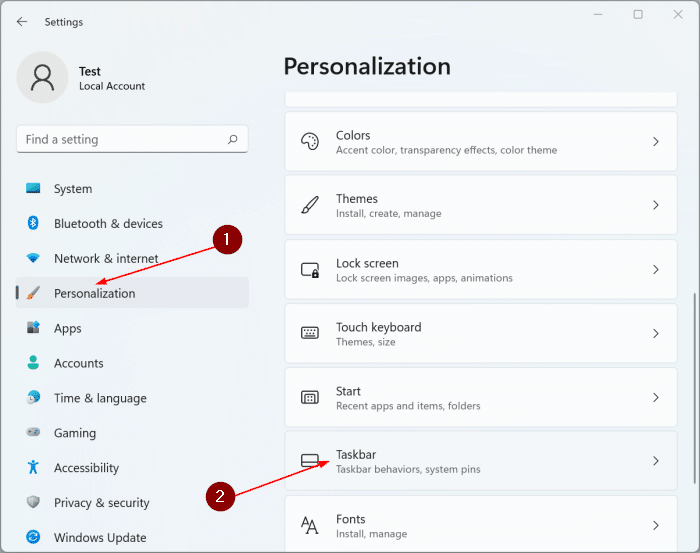
Task: Click the Time & language globe icon
Action: (x=33, y=397)
